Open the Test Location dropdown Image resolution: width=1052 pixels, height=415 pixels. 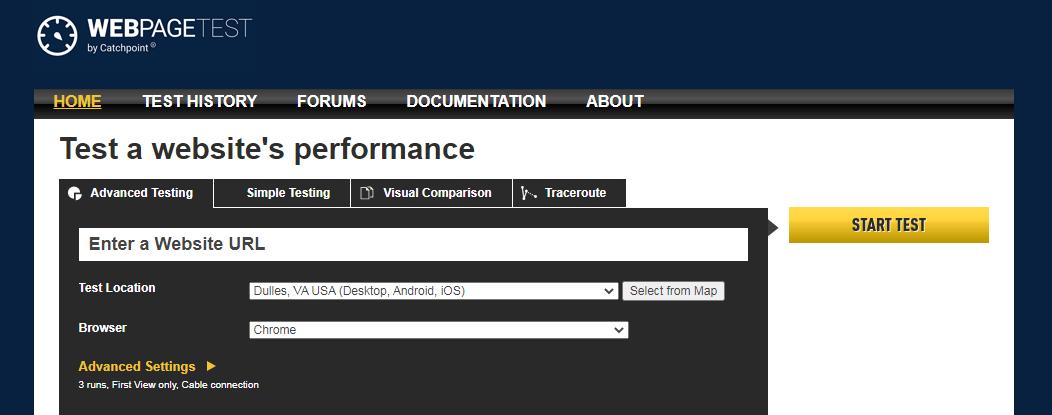tap(433, 291)
